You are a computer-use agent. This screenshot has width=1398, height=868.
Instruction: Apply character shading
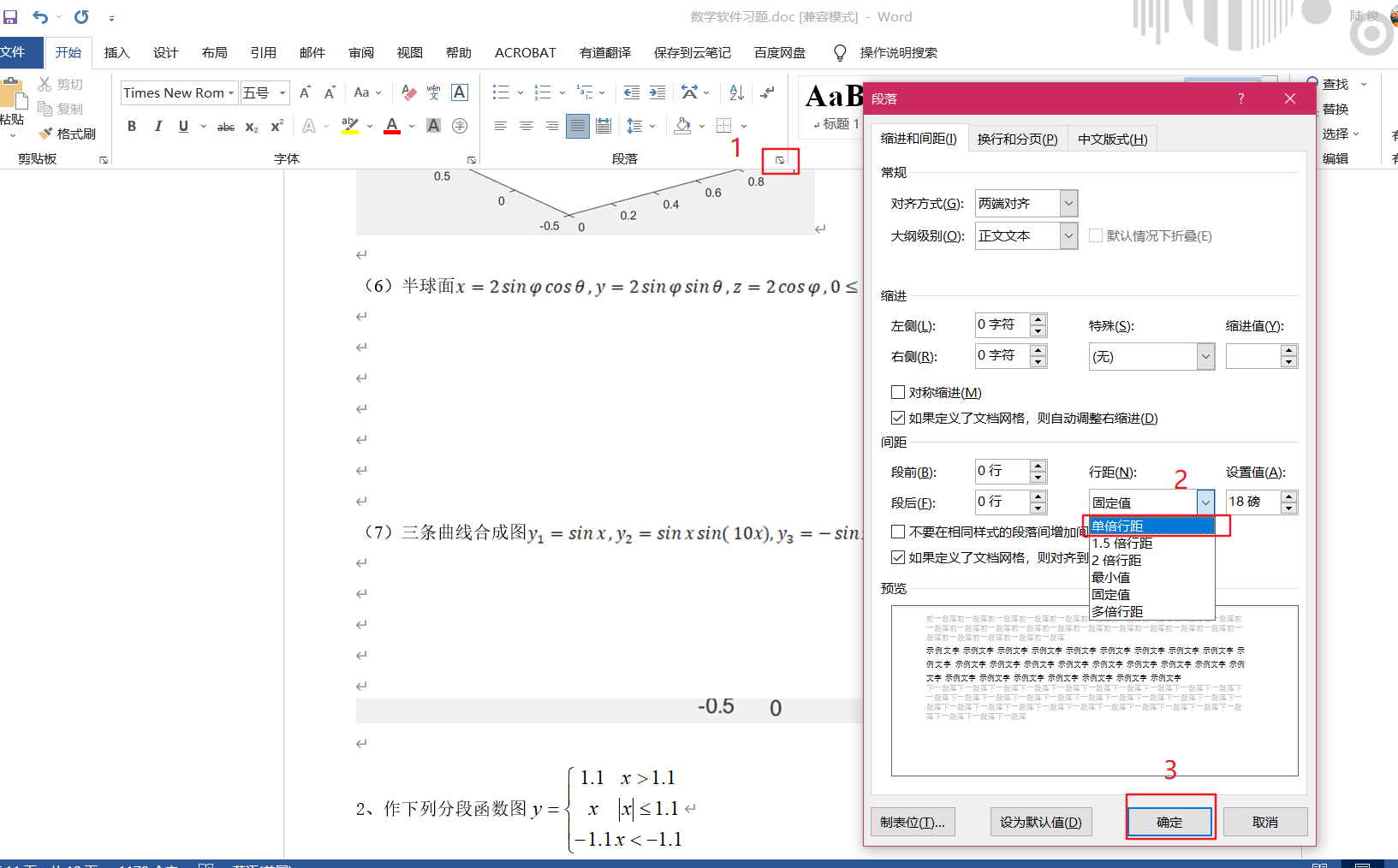[x=434, y=127]
